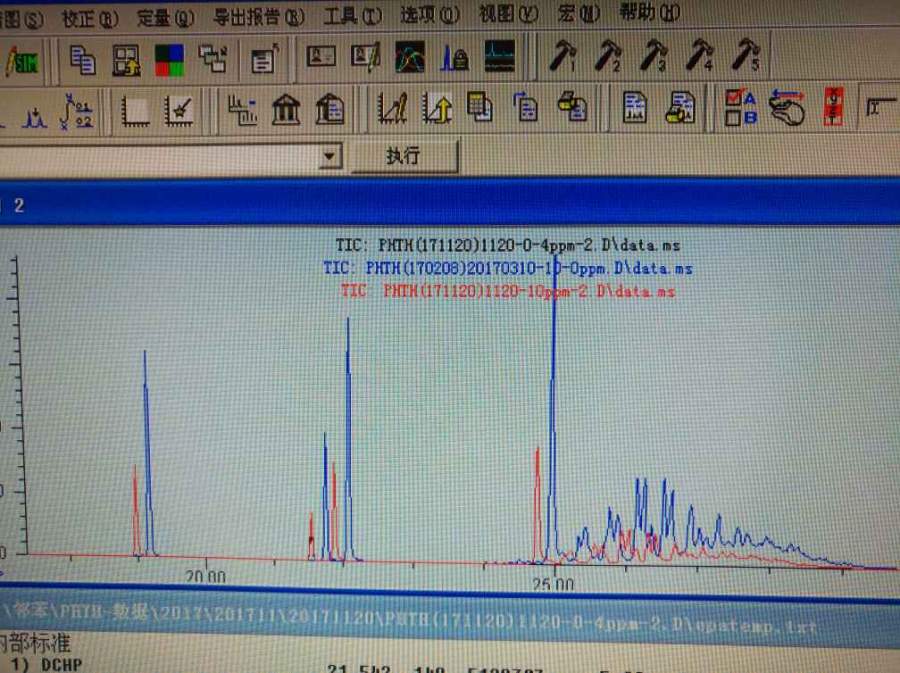Click the library building with report icon
900x673 pixels.
330,109
